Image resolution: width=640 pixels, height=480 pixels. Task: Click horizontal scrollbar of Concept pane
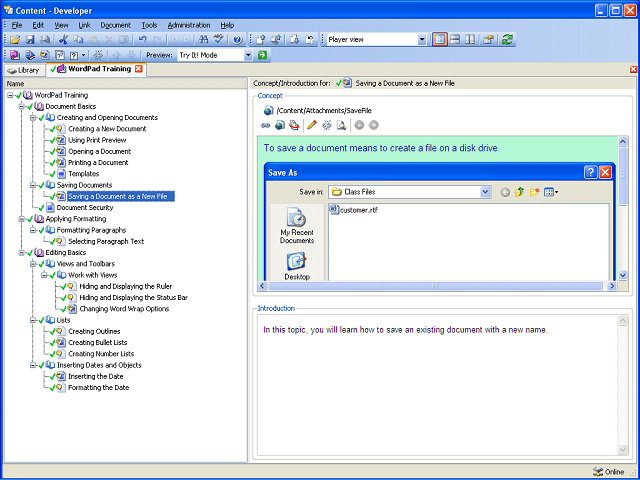[435, 286]
